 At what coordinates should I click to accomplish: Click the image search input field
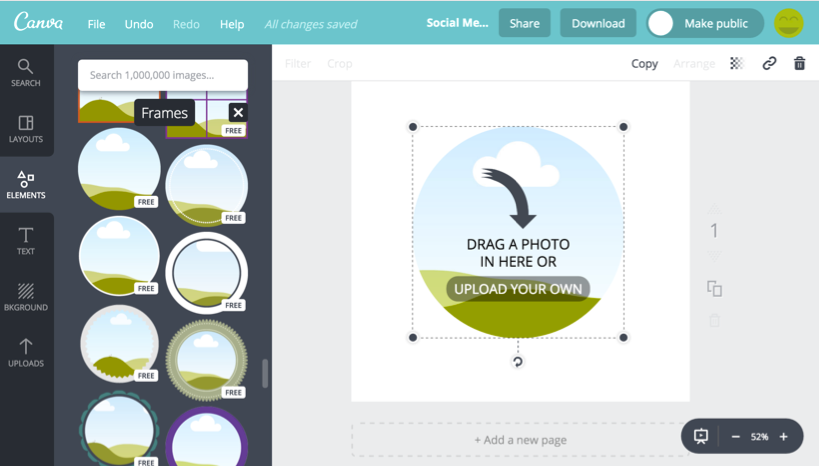coord(163,75)
